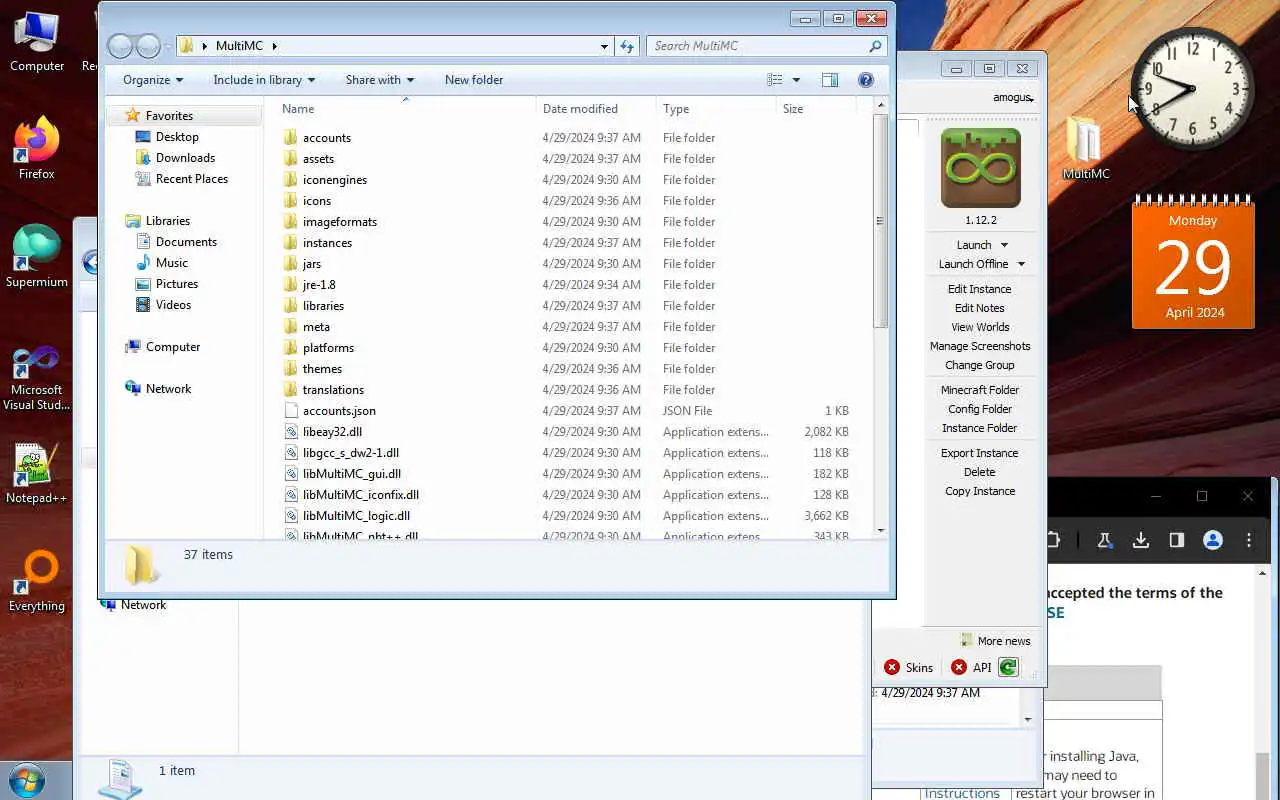Click the calendar gadget showing Monday 29
The image size is (1280, 800).
1193,262
